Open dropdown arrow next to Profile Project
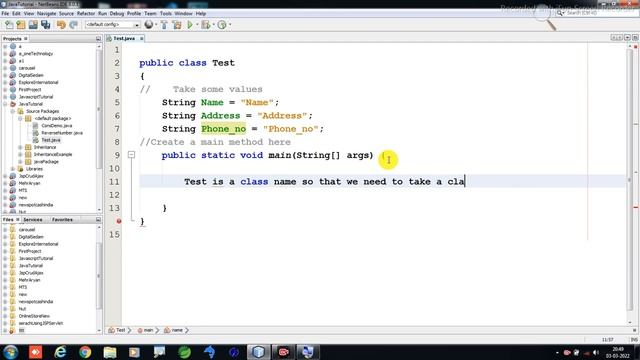640x360 pixels. pyautogui.click(x=230, y=25)
